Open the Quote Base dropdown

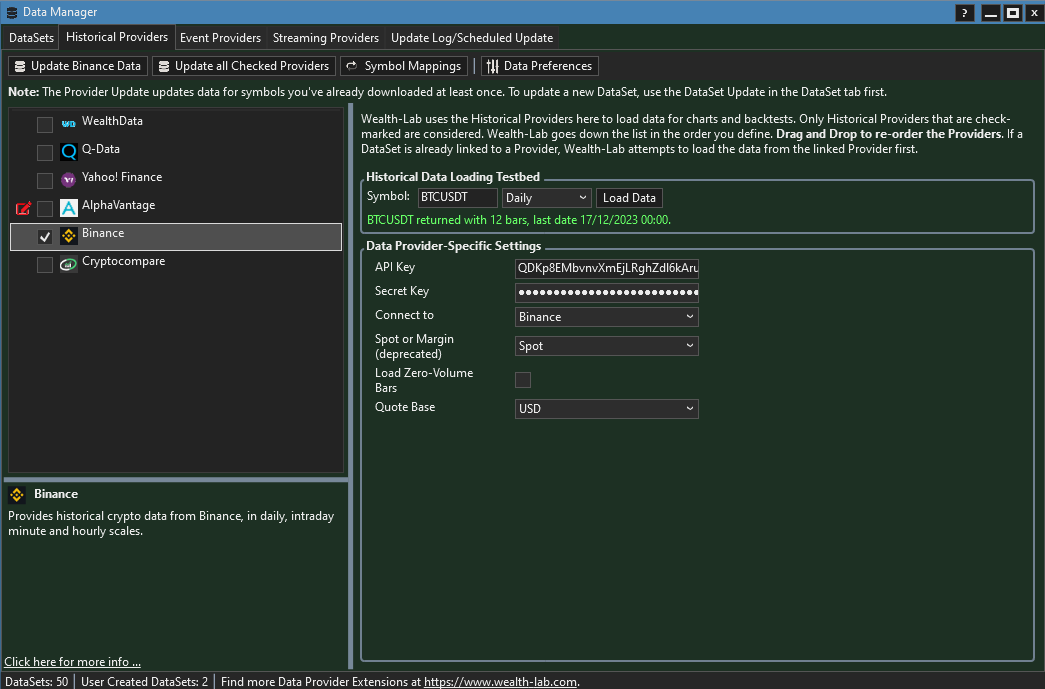[606, 408]
